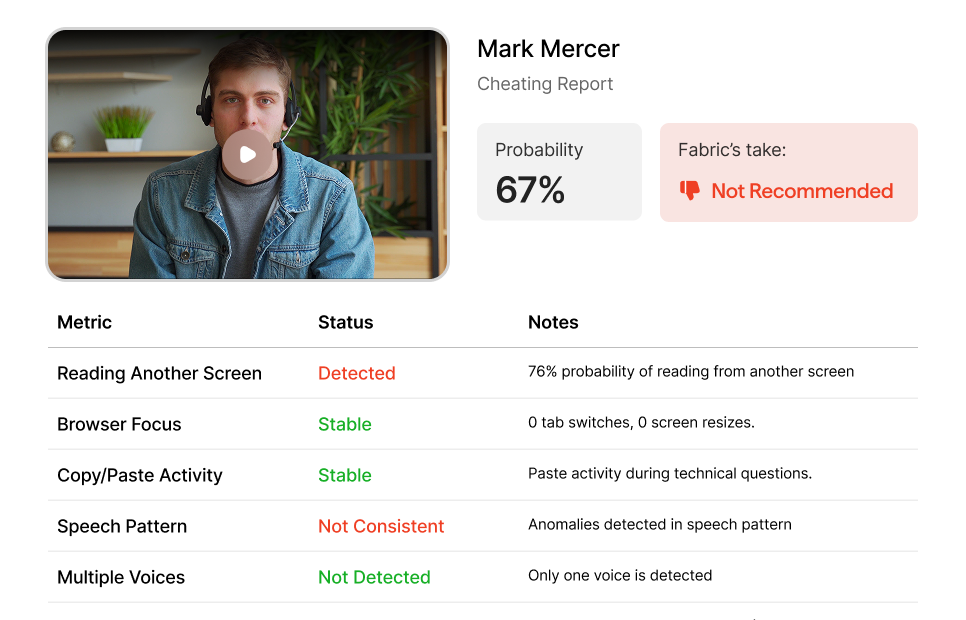Select the Copy/Paste Activity metric
This screenshot has width=966, height=620.
coord(140,475)
